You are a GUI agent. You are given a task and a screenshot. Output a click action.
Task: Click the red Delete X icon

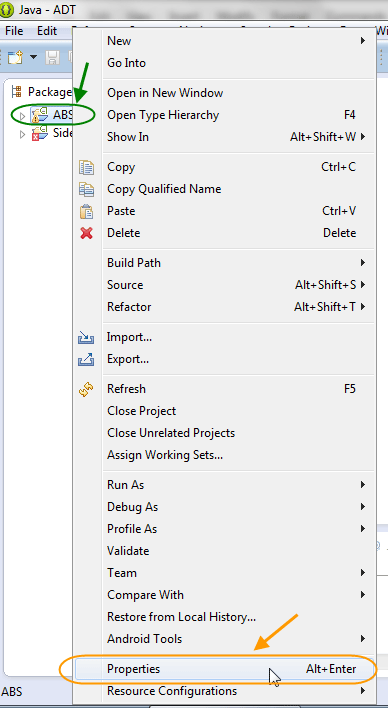[x=86, y=233]
